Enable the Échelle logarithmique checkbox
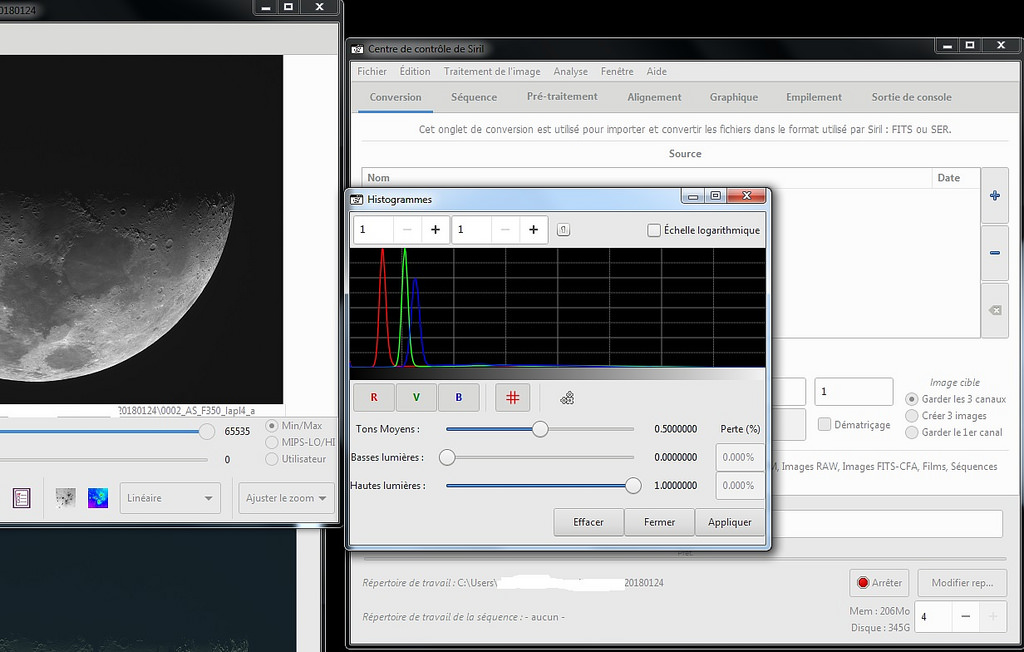This screenshot has height=652, width=1024. point(654,230)
